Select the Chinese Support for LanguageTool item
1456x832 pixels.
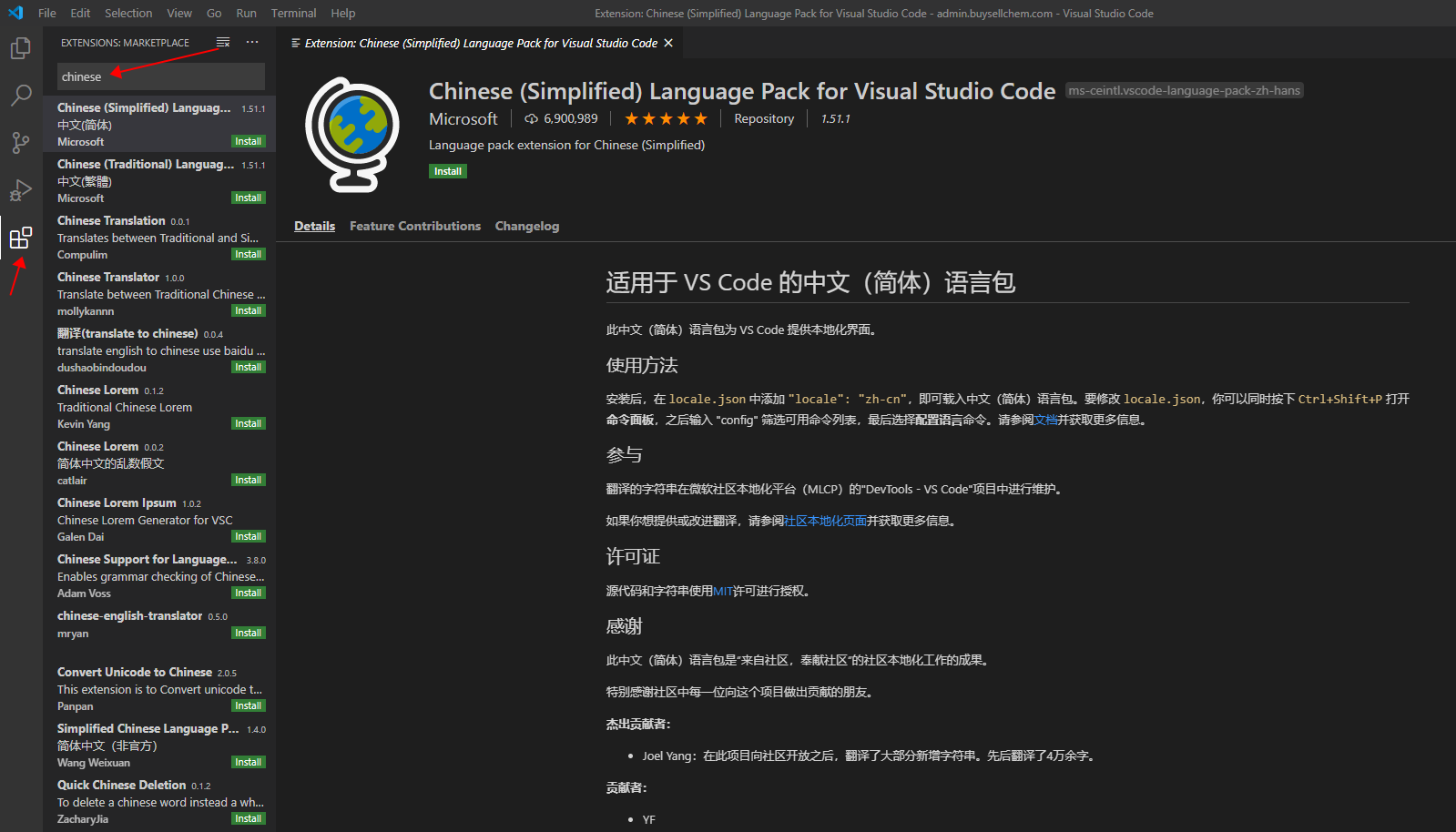[159, 575]
